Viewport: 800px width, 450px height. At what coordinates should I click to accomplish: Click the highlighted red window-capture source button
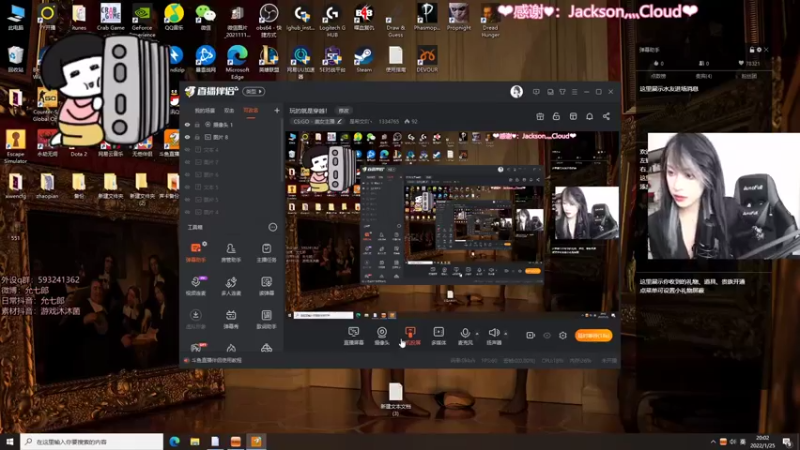tap(410, 336)
